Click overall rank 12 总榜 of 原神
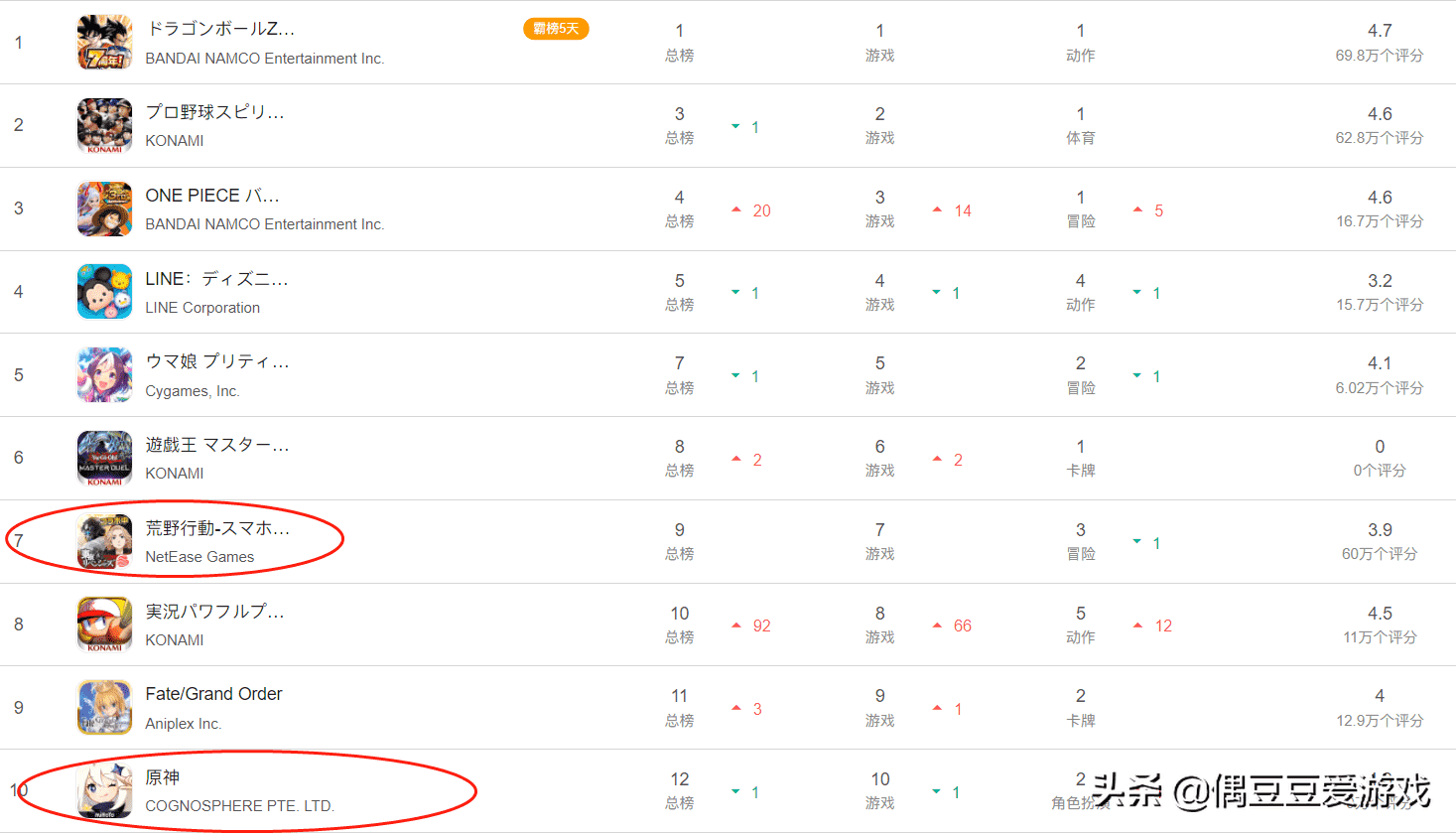 680,791
